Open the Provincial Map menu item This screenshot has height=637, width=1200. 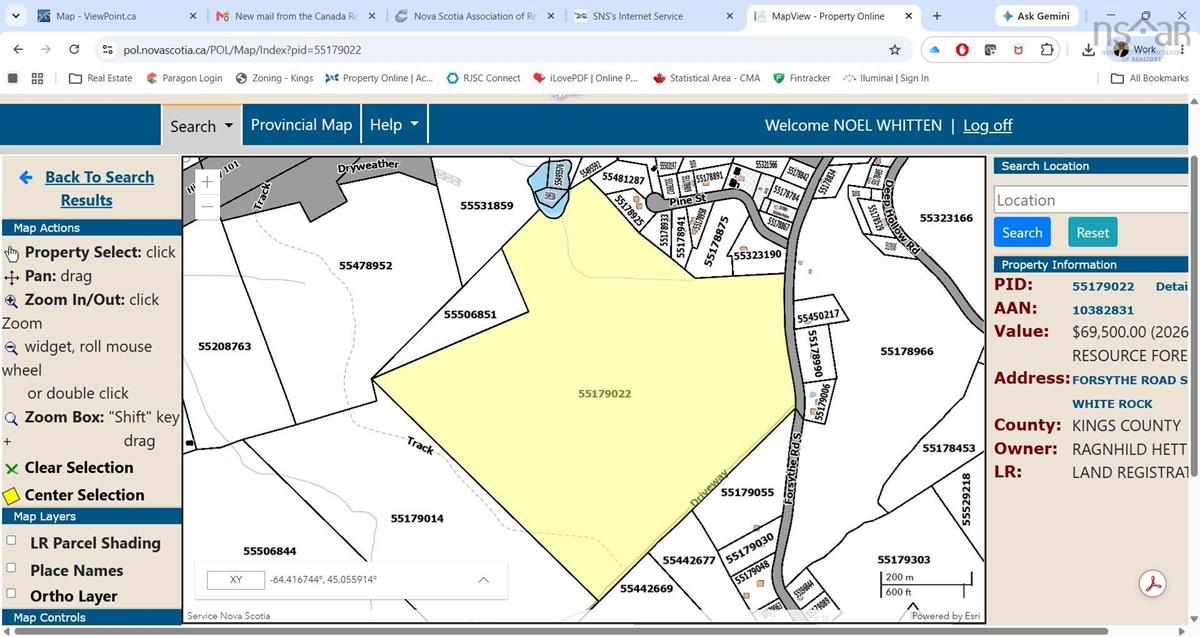301,125
